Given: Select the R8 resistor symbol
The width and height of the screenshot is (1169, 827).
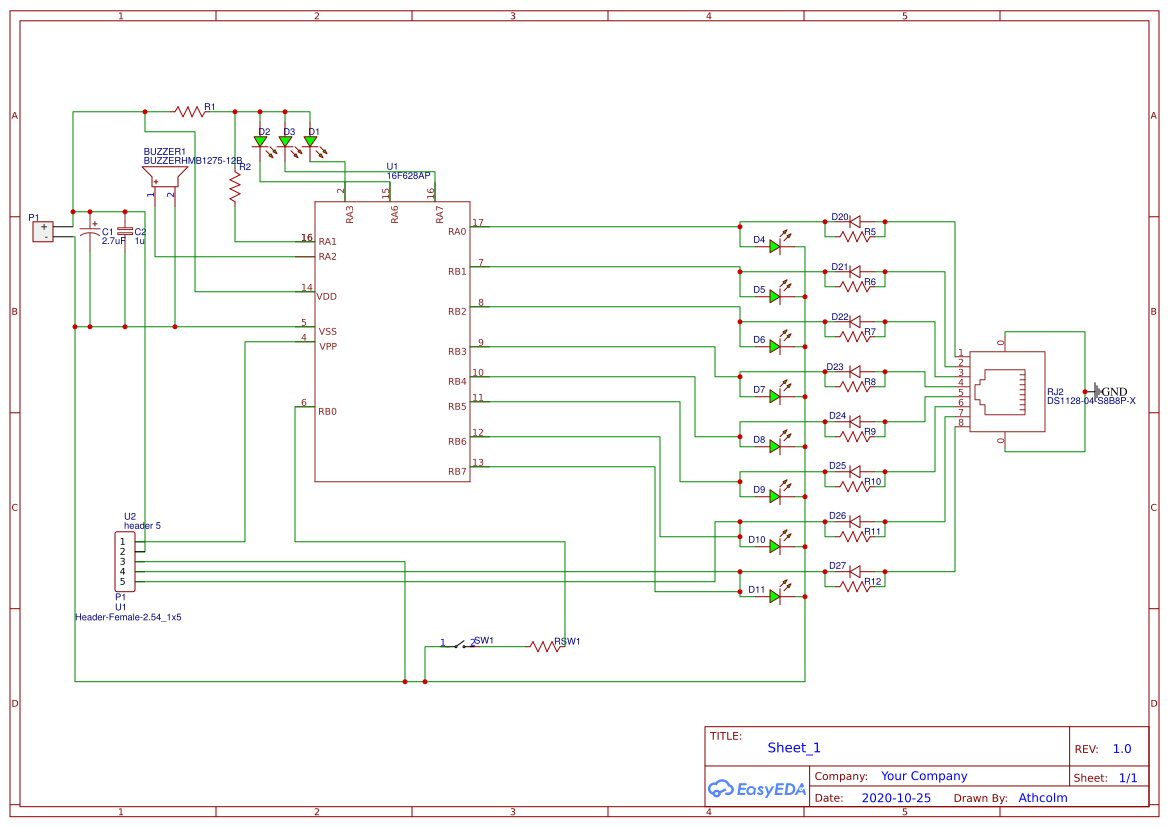Looking at the screenshot, I should 855,387.
